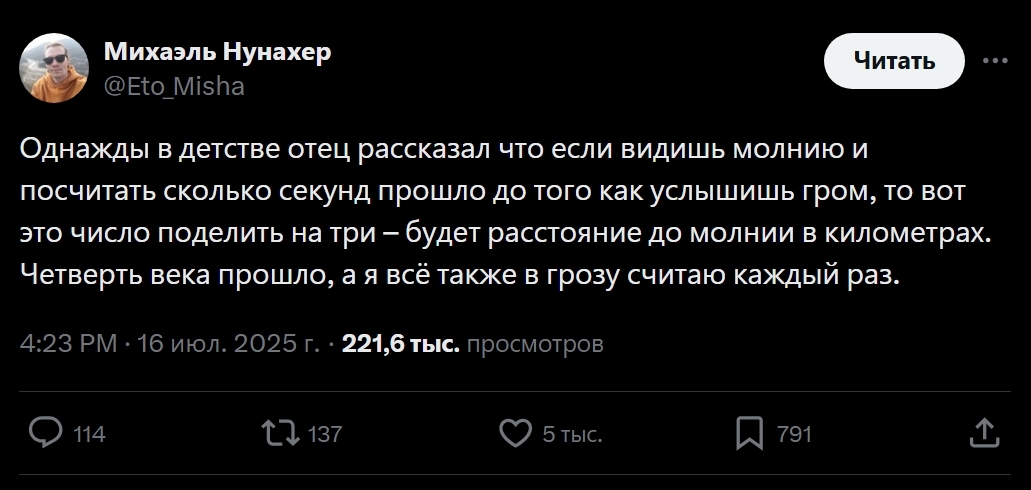Click the bookmark count 791
Screen dimensions: 1031x490
[794, 434]
